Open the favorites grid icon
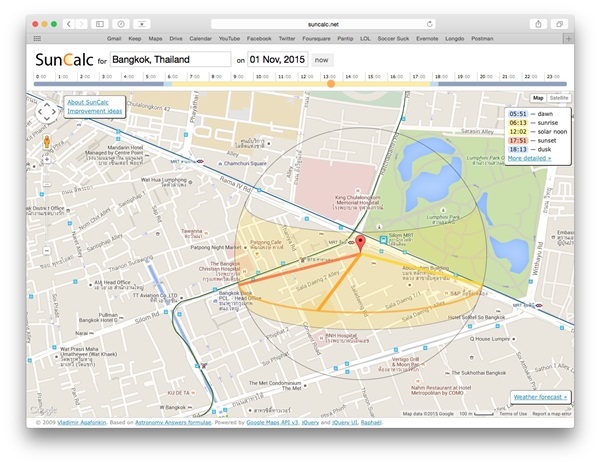Viewport: 600px width, 465px height. 37,39
